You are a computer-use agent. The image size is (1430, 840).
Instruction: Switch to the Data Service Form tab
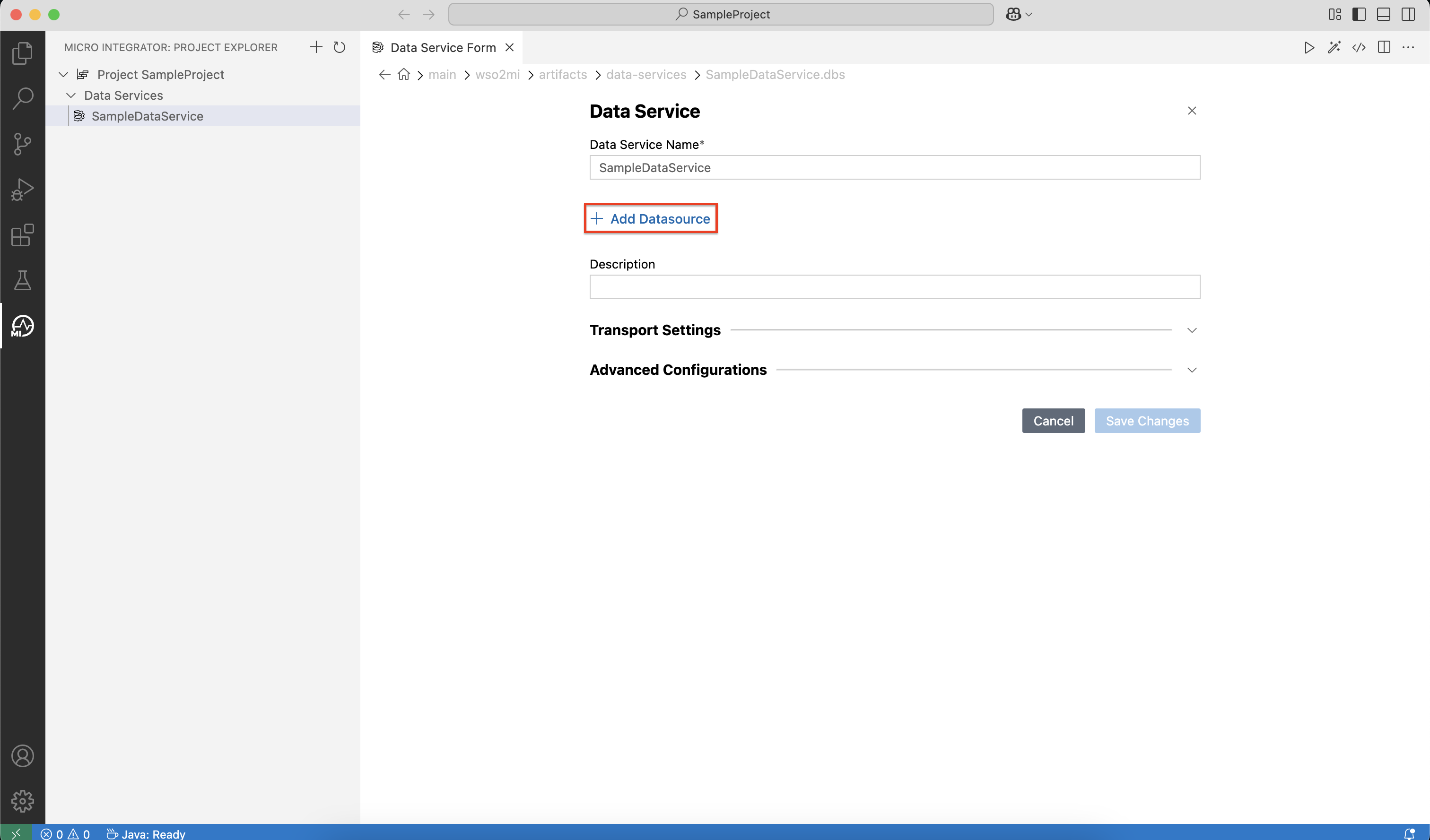[443, 47]
